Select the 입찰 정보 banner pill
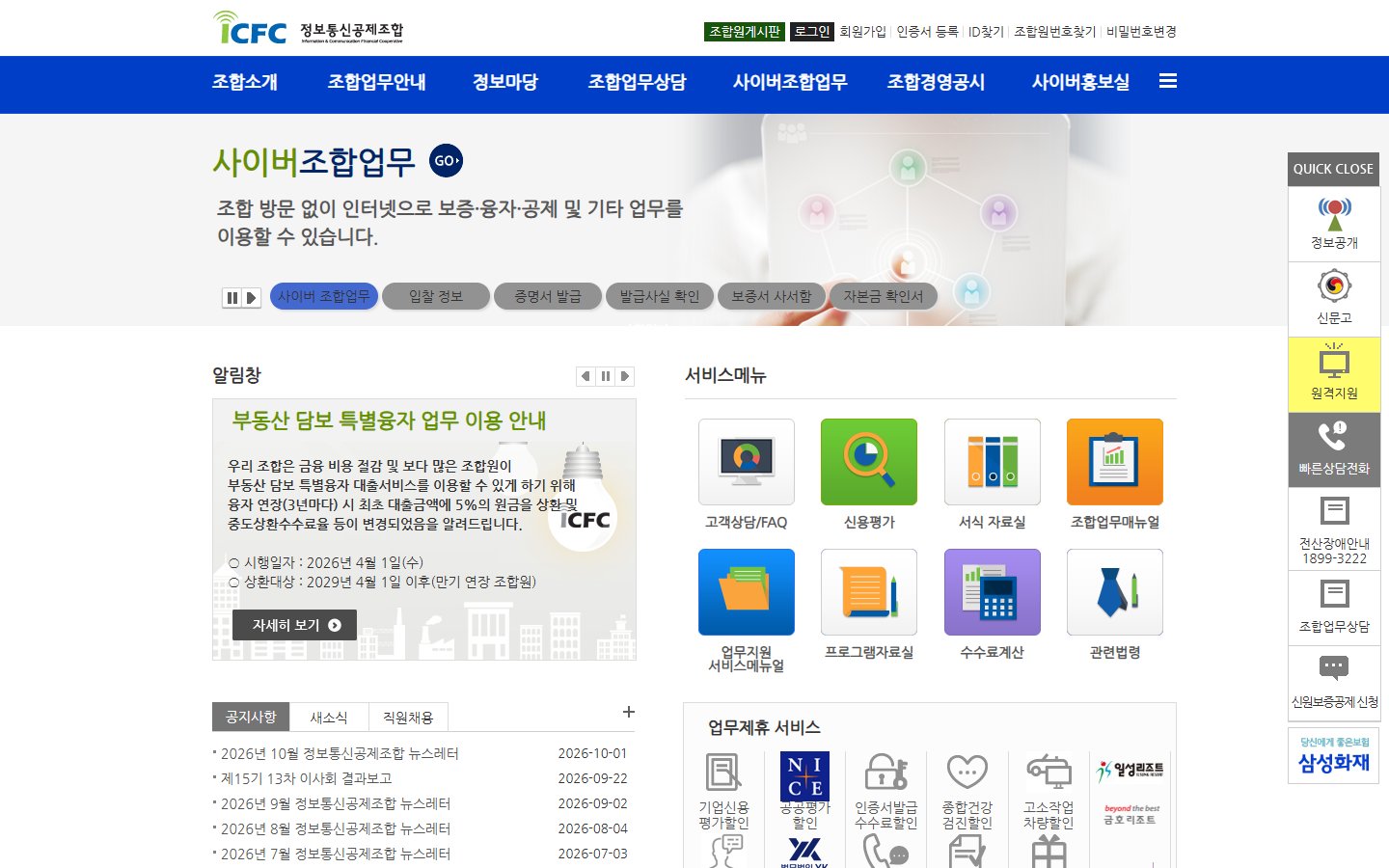 [x=436, y=296]
